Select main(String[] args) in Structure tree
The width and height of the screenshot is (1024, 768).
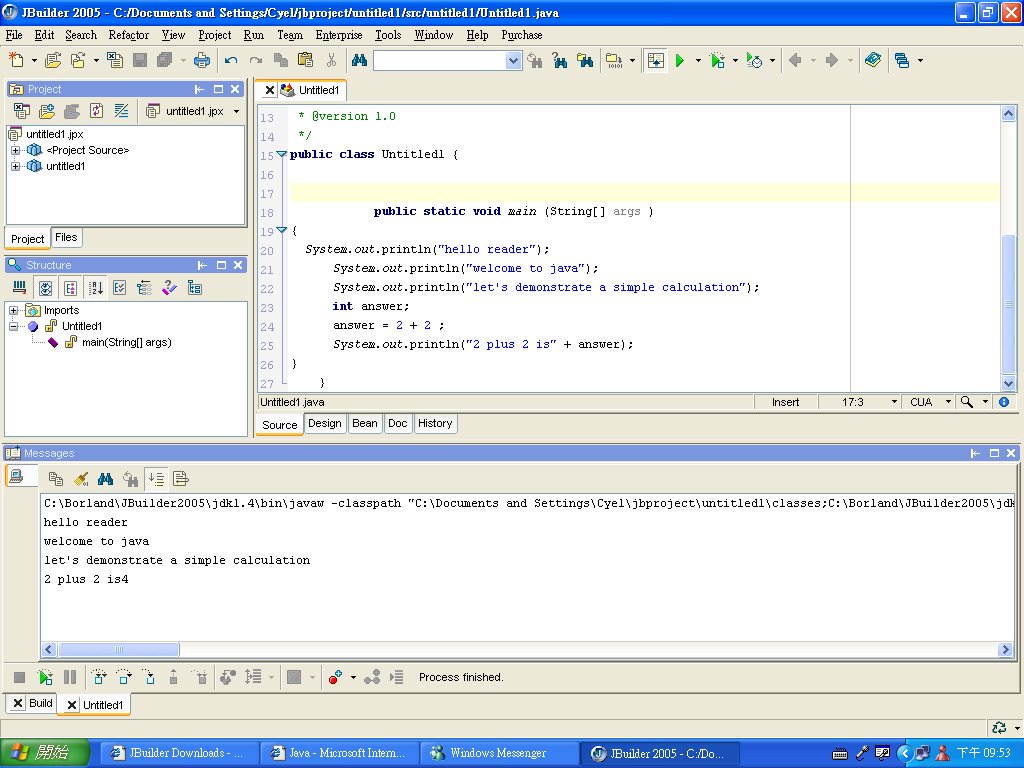point(127,342)
